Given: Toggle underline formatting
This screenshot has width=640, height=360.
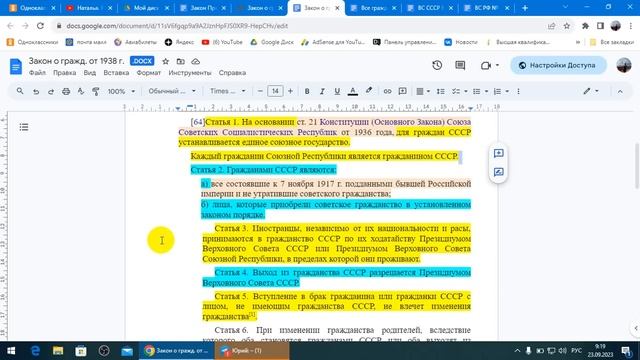Looking at the screenshot, I should (337, 91).
